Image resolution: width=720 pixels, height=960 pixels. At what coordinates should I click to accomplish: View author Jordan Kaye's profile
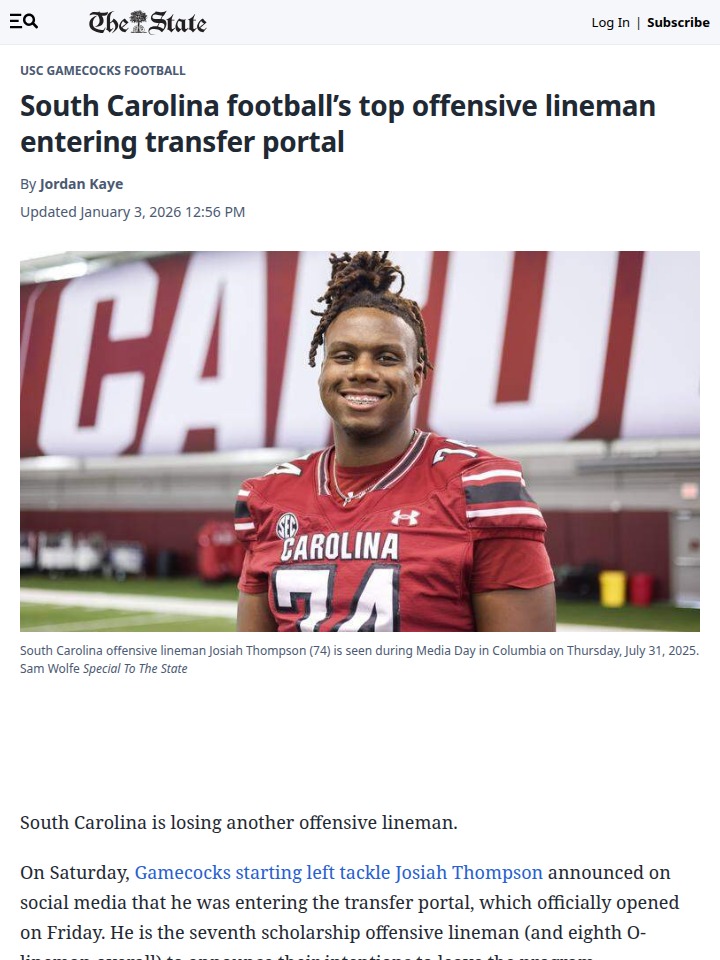(x=81, y=184)
